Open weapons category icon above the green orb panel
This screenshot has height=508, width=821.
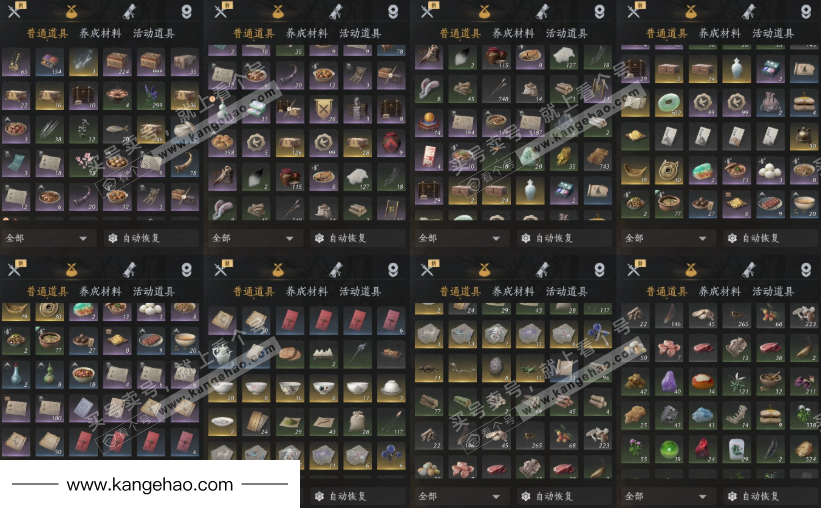tap(635, 269)
